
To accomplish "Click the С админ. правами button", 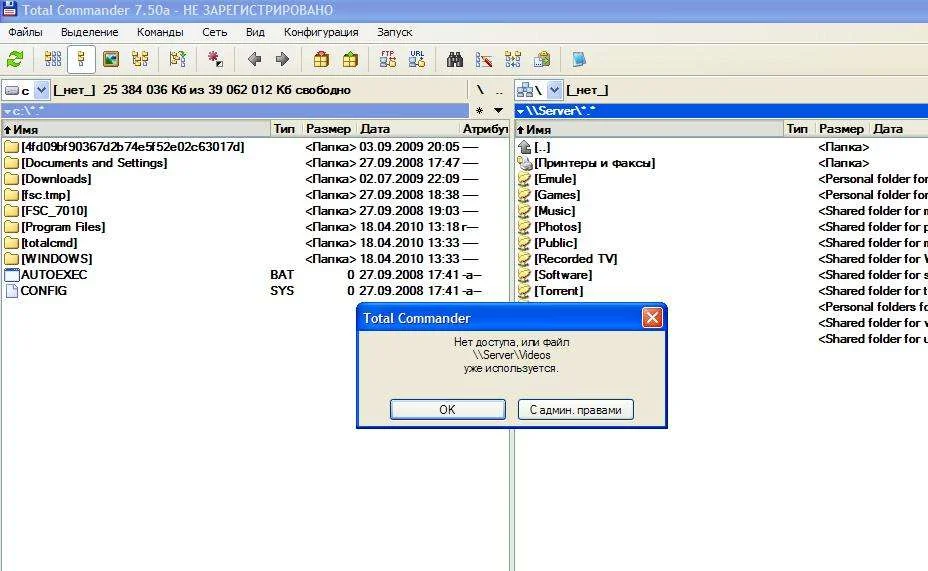I will 575,409.
